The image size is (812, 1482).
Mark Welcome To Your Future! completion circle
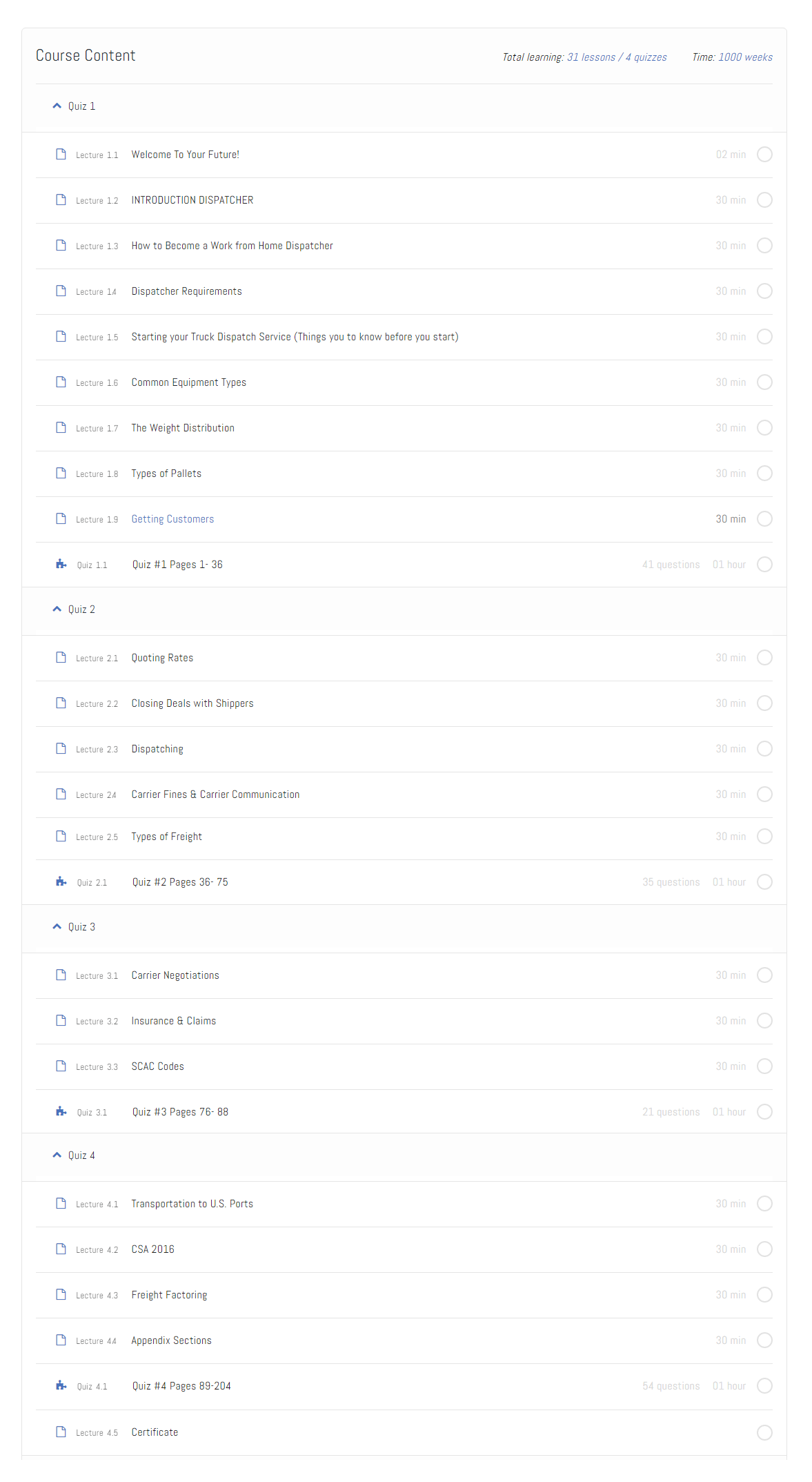[764, 155]
